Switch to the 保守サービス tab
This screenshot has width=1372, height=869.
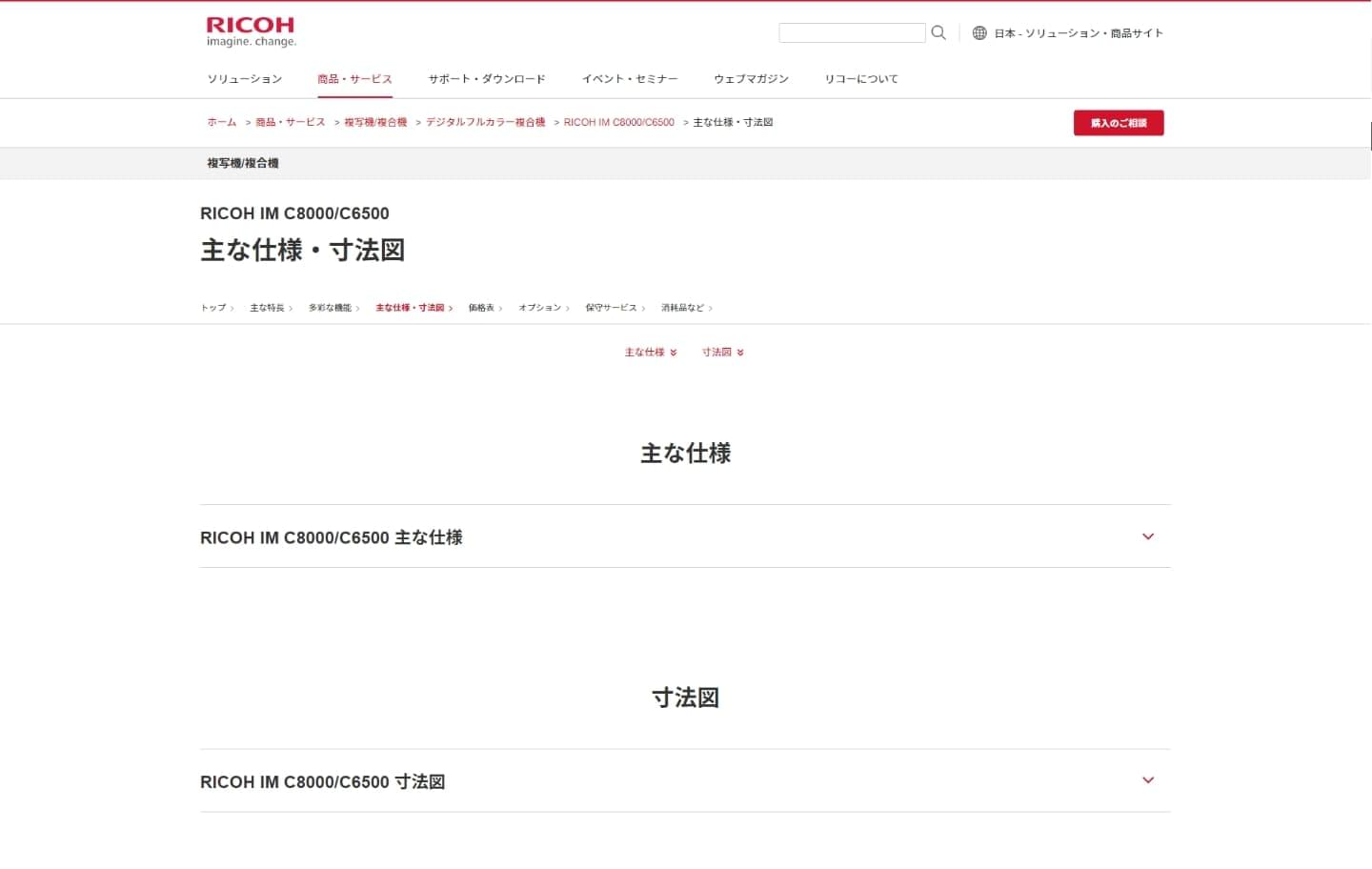point(614,308)
